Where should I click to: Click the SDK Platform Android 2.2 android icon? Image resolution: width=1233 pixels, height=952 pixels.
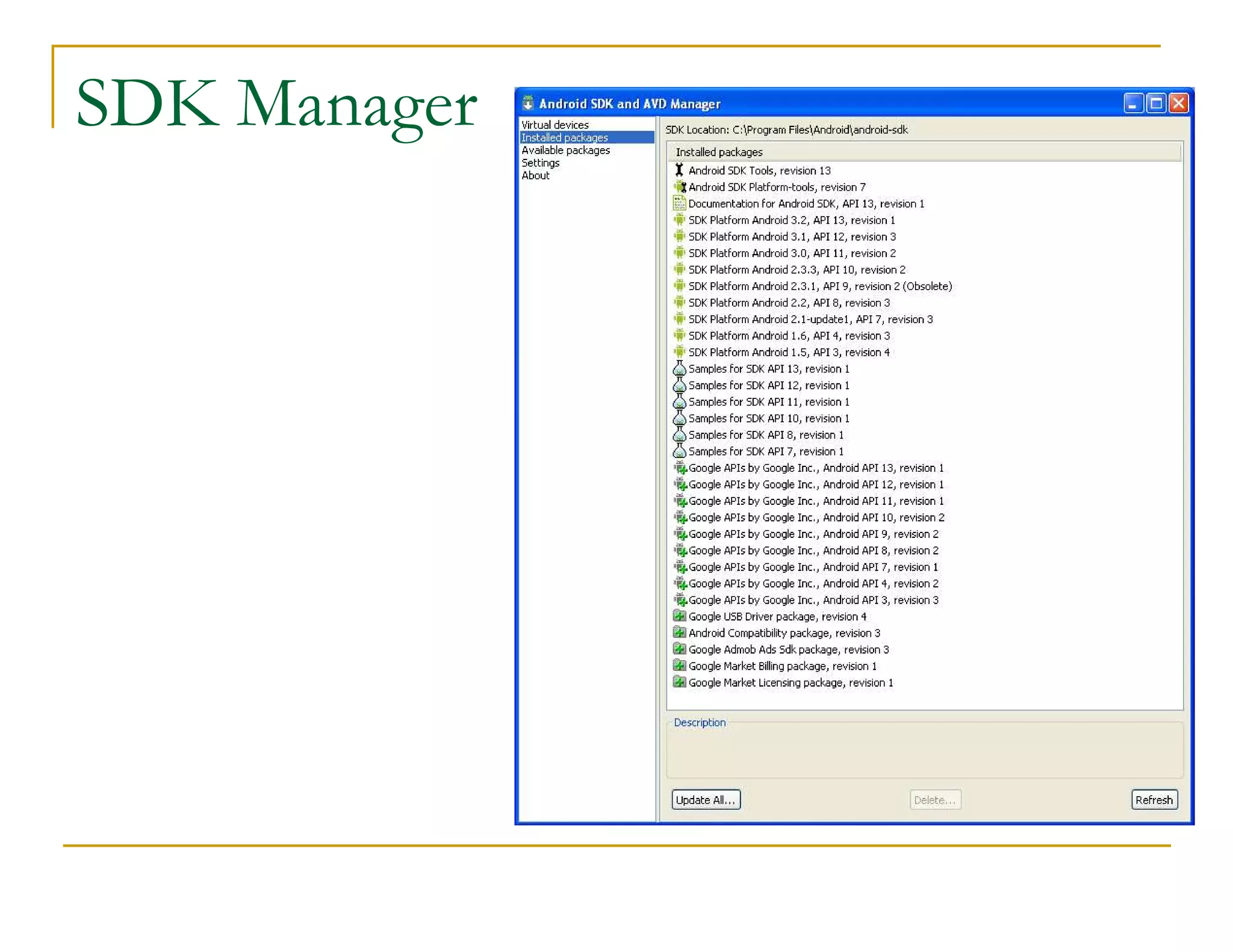pos(679,303)
